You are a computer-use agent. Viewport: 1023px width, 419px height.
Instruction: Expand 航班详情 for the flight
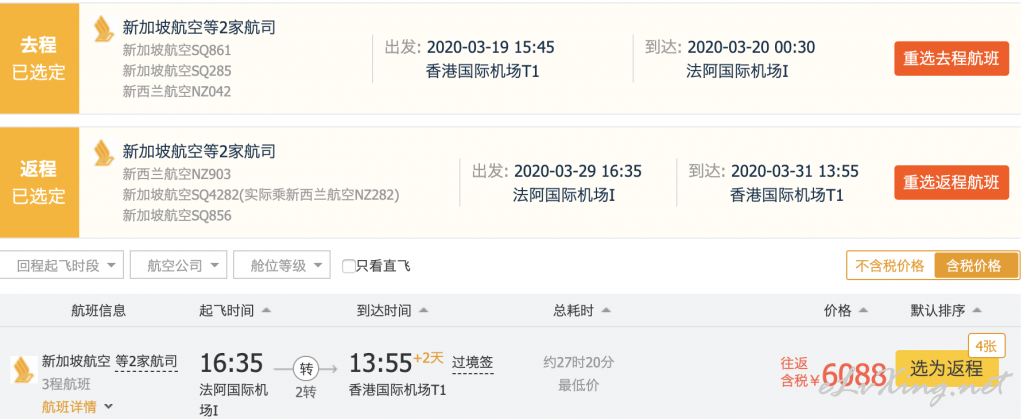tap(78, 407)
